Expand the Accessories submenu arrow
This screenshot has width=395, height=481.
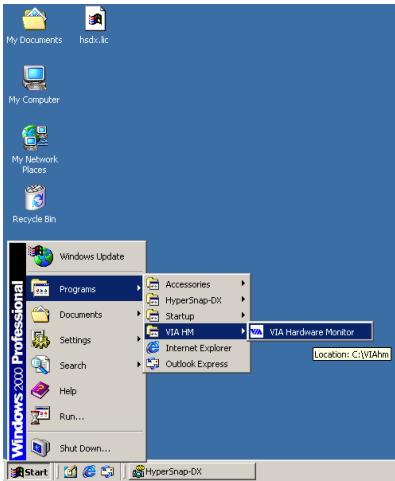(243, 283)
